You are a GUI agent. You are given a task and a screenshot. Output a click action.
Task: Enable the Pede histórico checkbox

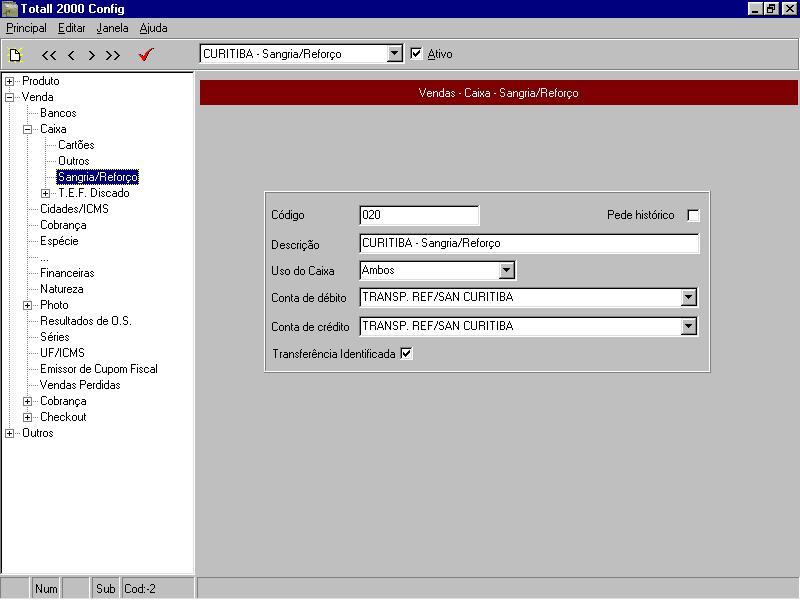(693, 215)
